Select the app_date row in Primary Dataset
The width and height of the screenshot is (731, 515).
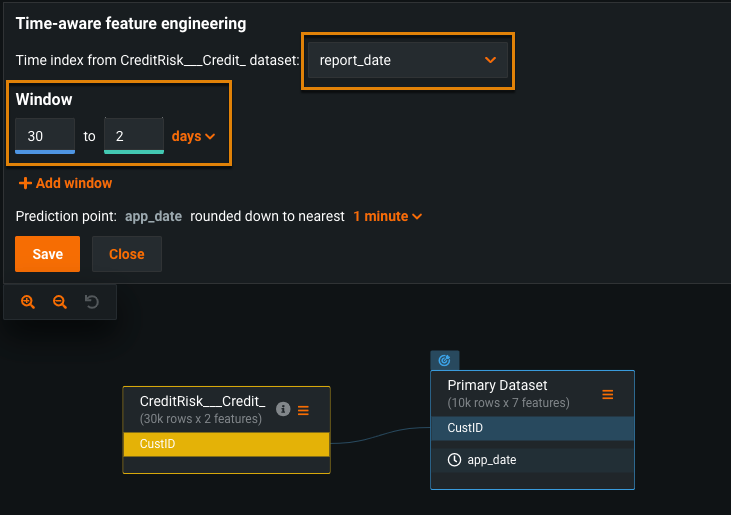[532, 460]
